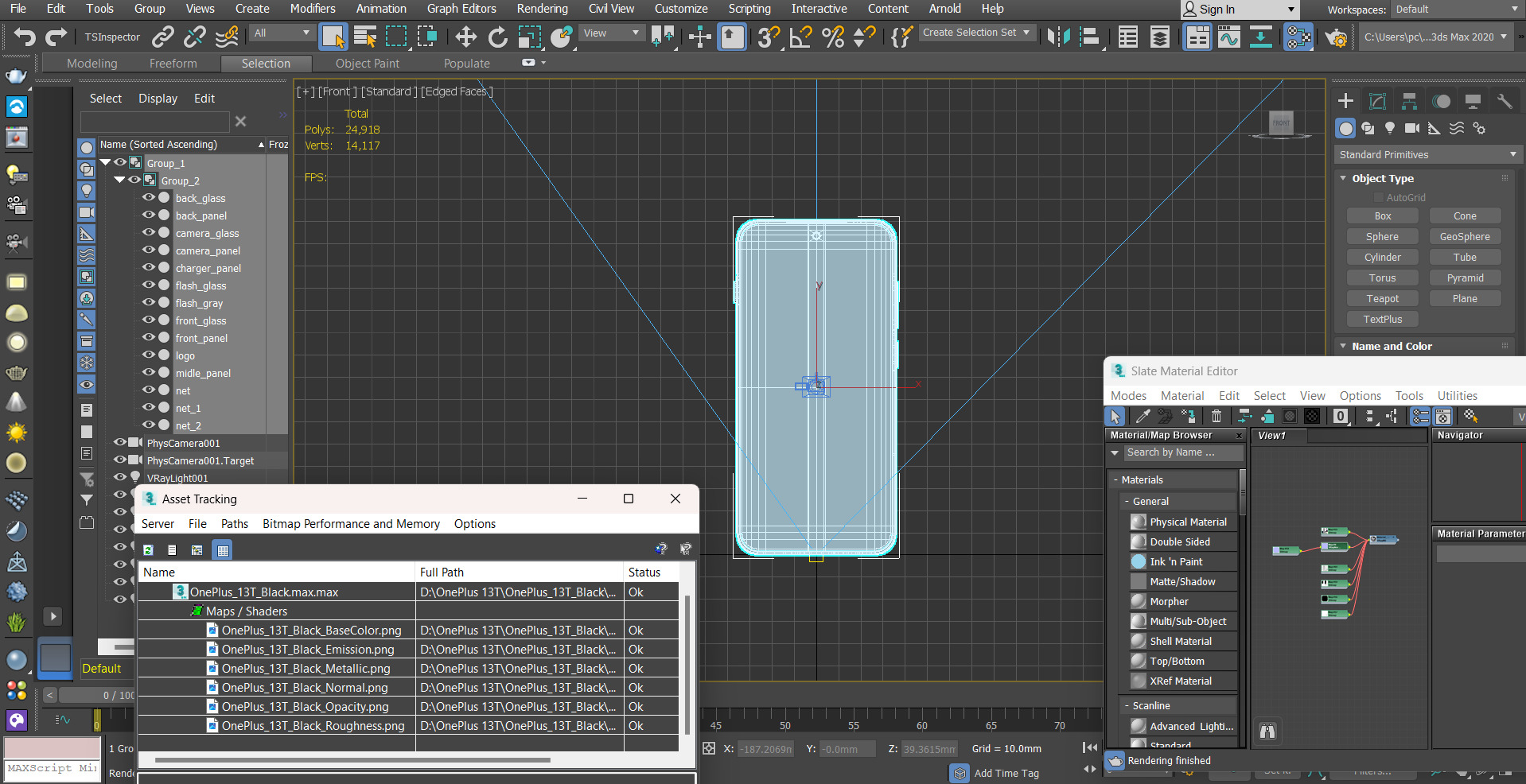
Task: Click the GeoSphere object type button
Action: click(1464, 236)
